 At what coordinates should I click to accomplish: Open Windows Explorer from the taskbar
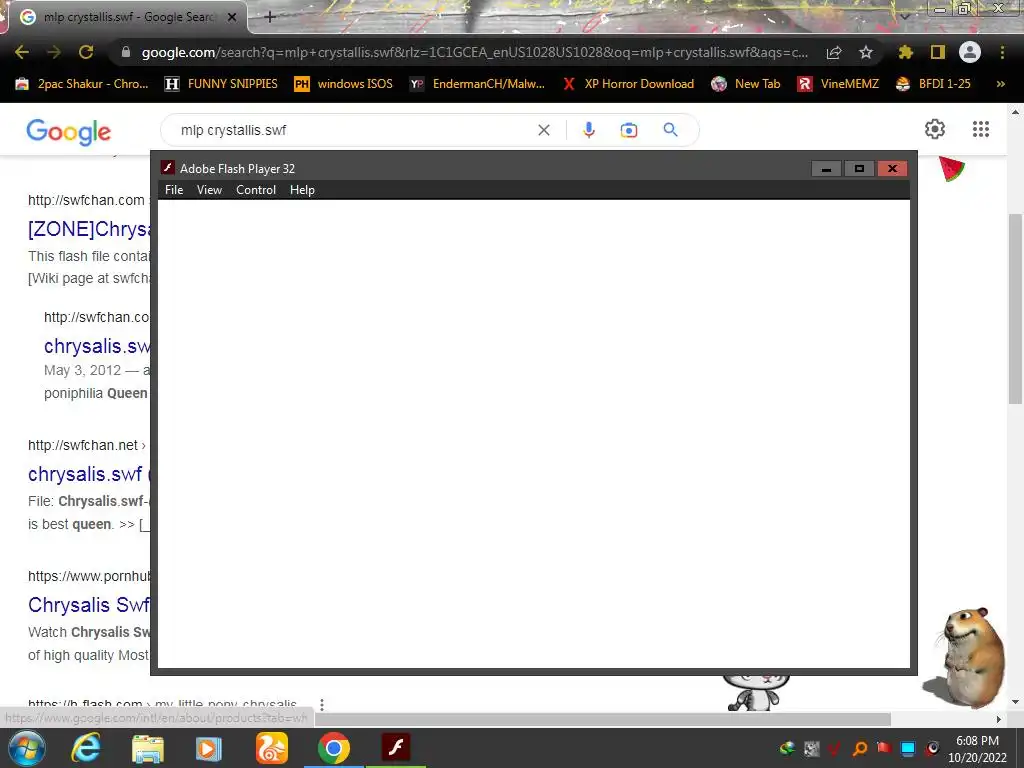[148, 748]
